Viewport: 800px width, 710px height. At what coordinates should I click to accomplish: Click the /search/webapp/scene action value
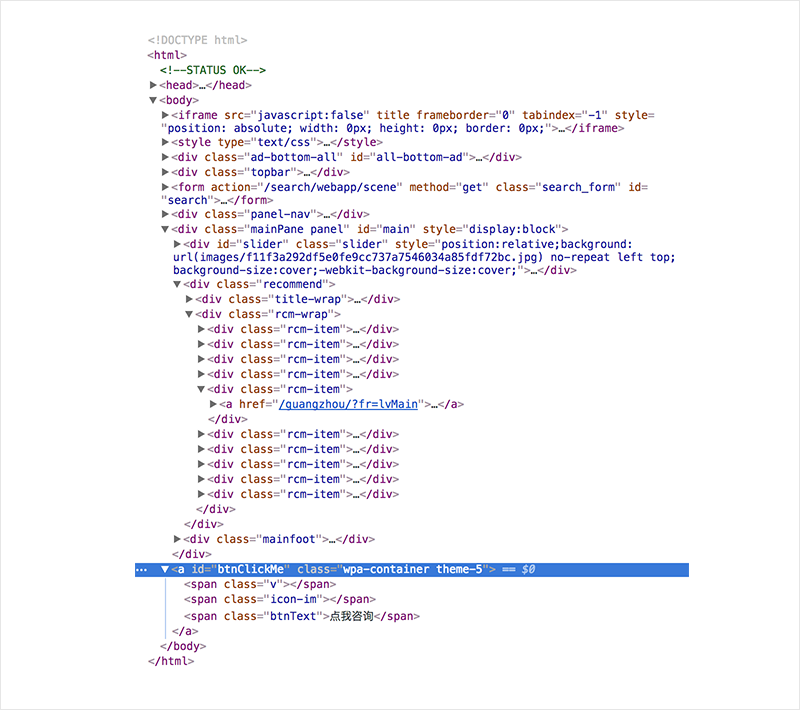pos(330,187)
